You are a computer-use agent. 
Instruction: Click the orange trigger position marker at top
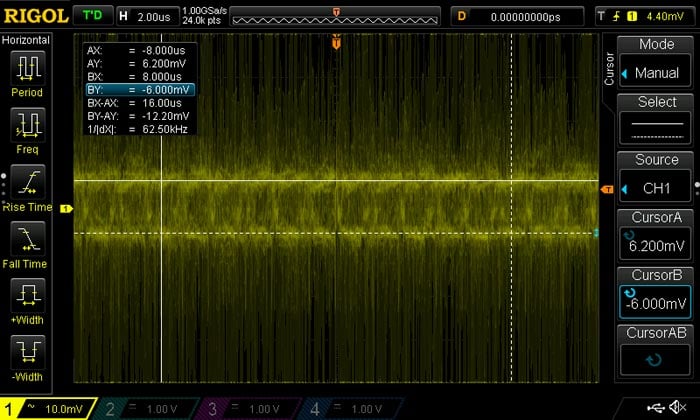point(336,44)
